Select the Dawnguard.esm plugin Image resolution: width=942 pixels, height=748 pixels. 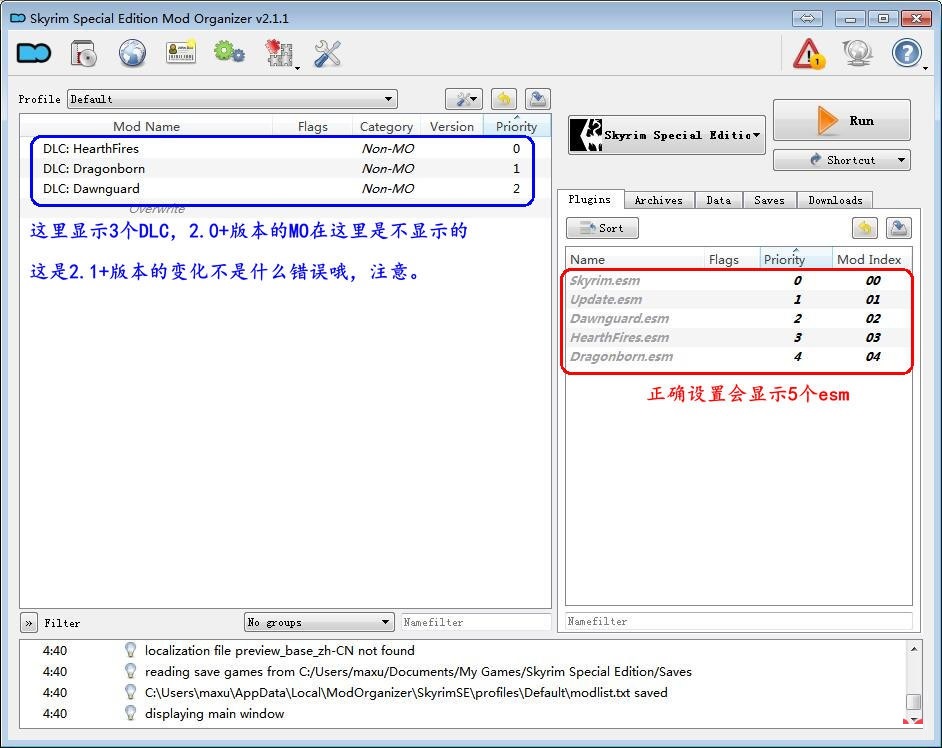[739, 318]
